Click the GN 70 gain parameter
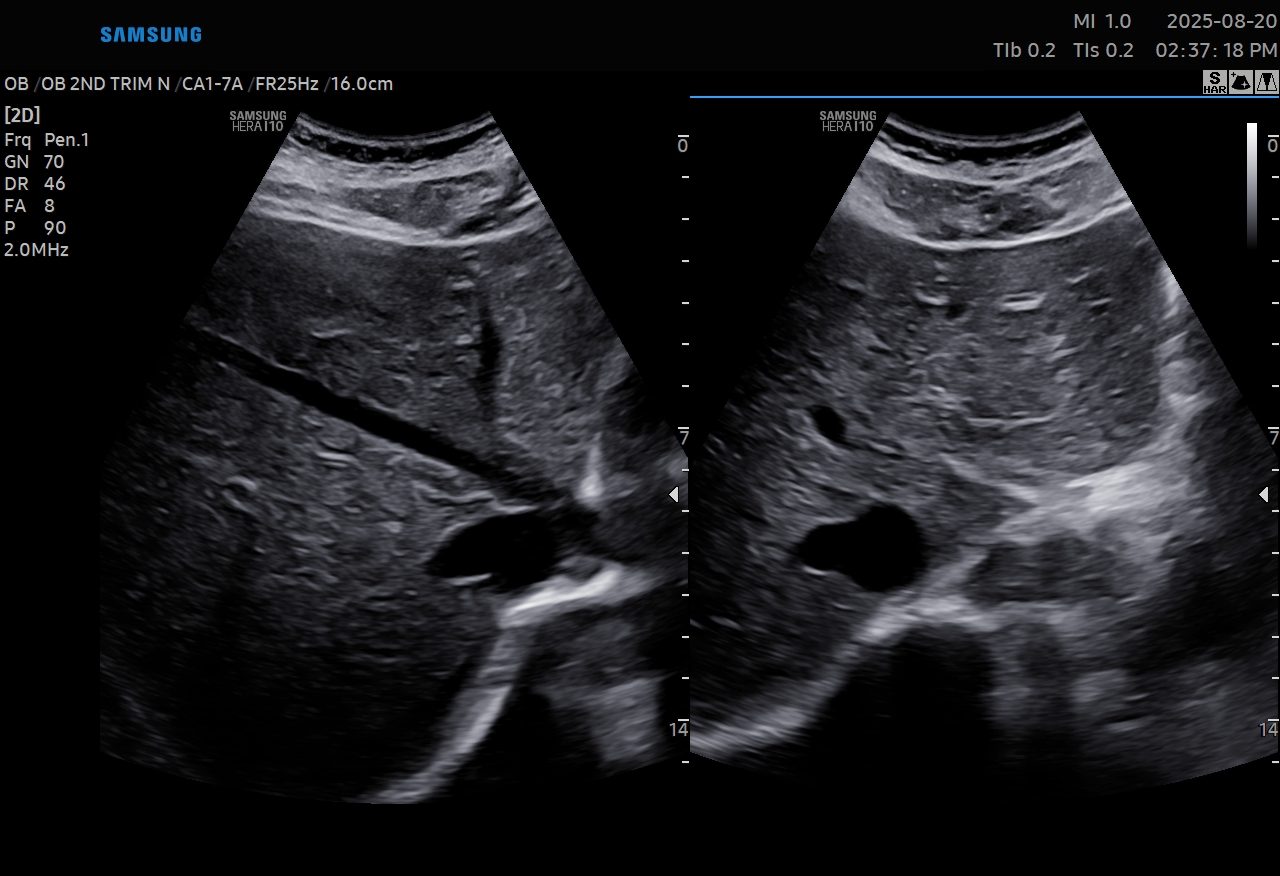This screenshot has height=876, width=1280. pyautogui.click(x=35, y=162)
